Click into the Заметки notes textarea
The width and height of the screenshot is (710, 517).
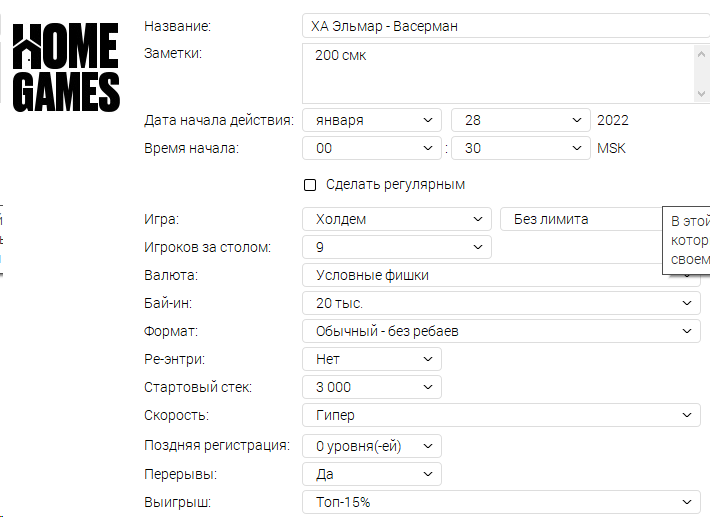point(498,74)
